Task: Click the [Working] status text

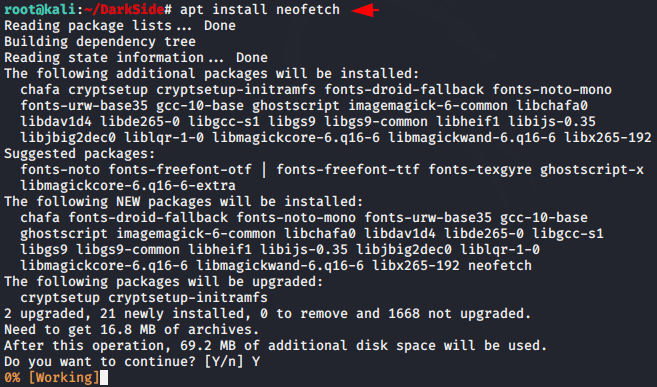Action: 64,377
